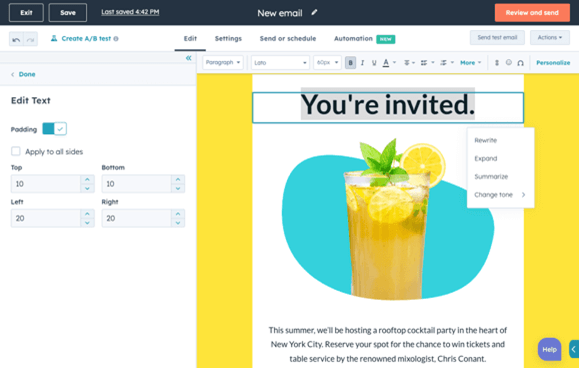Toggle underline formatting
Viewport: 579px width, 368px height.
pos(374,63)
